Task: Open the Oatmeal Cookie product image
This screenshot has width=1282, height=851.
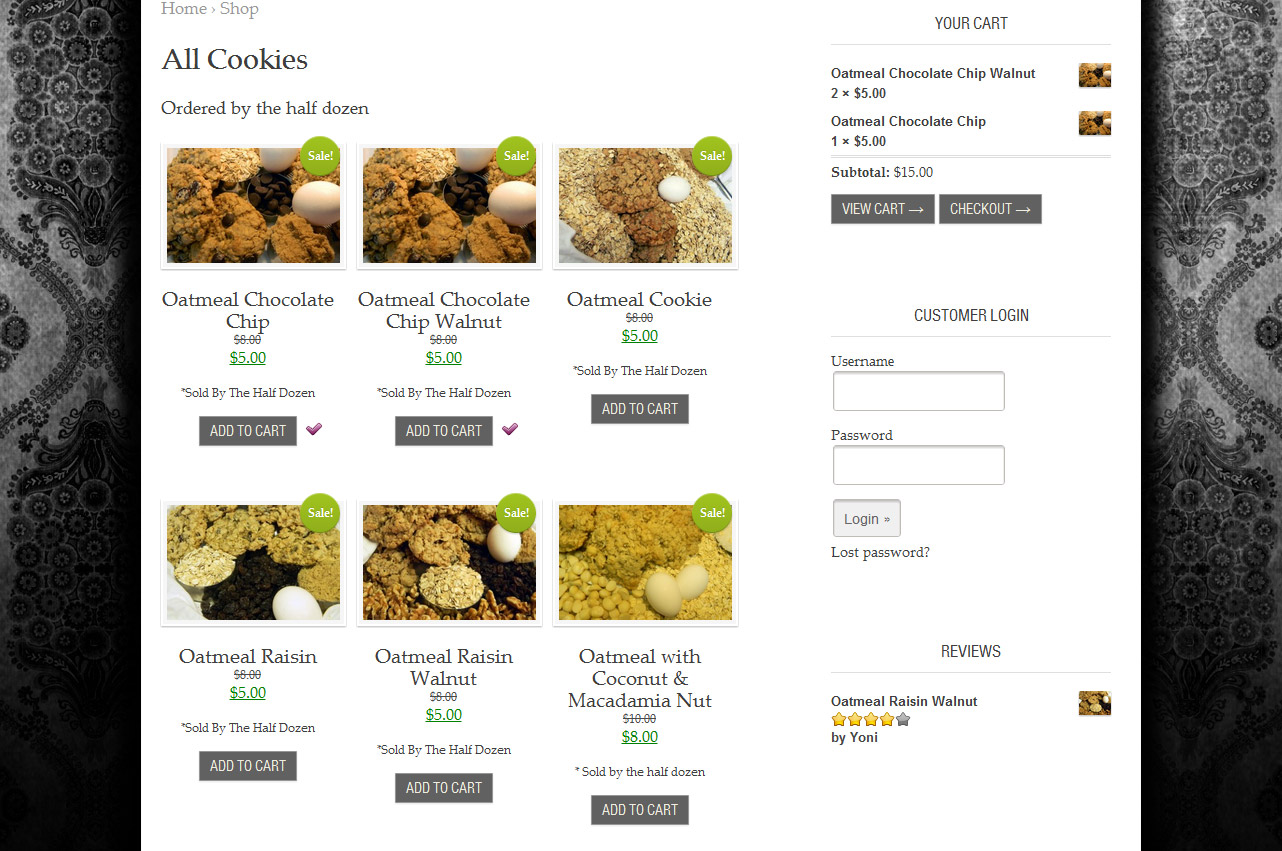Action: [645, 206]
